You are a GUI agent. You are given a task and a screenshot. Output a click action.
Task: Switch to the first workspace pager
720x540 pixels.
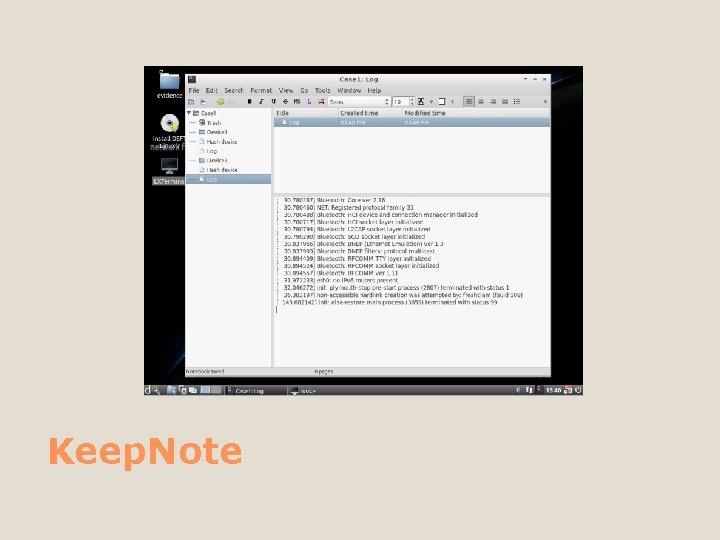click(x=205, y=390)
